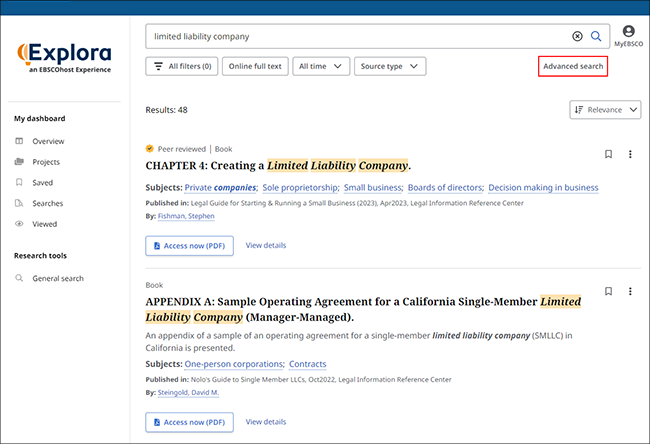Open more options for CHAPTER 4 result

pos(630,154)
